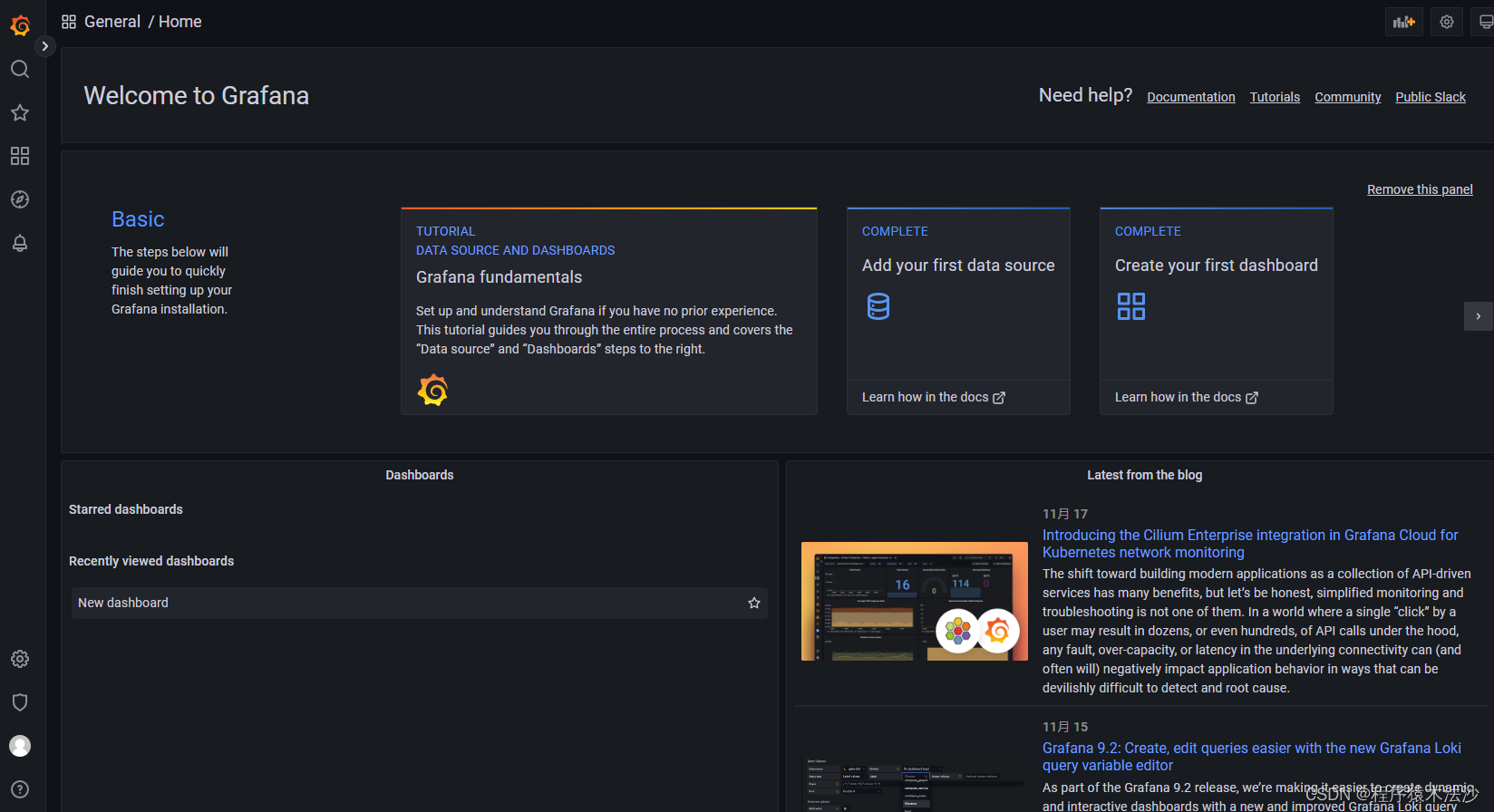Open the Grafana 9.2 Loki query blog post

click(1252, 757)
